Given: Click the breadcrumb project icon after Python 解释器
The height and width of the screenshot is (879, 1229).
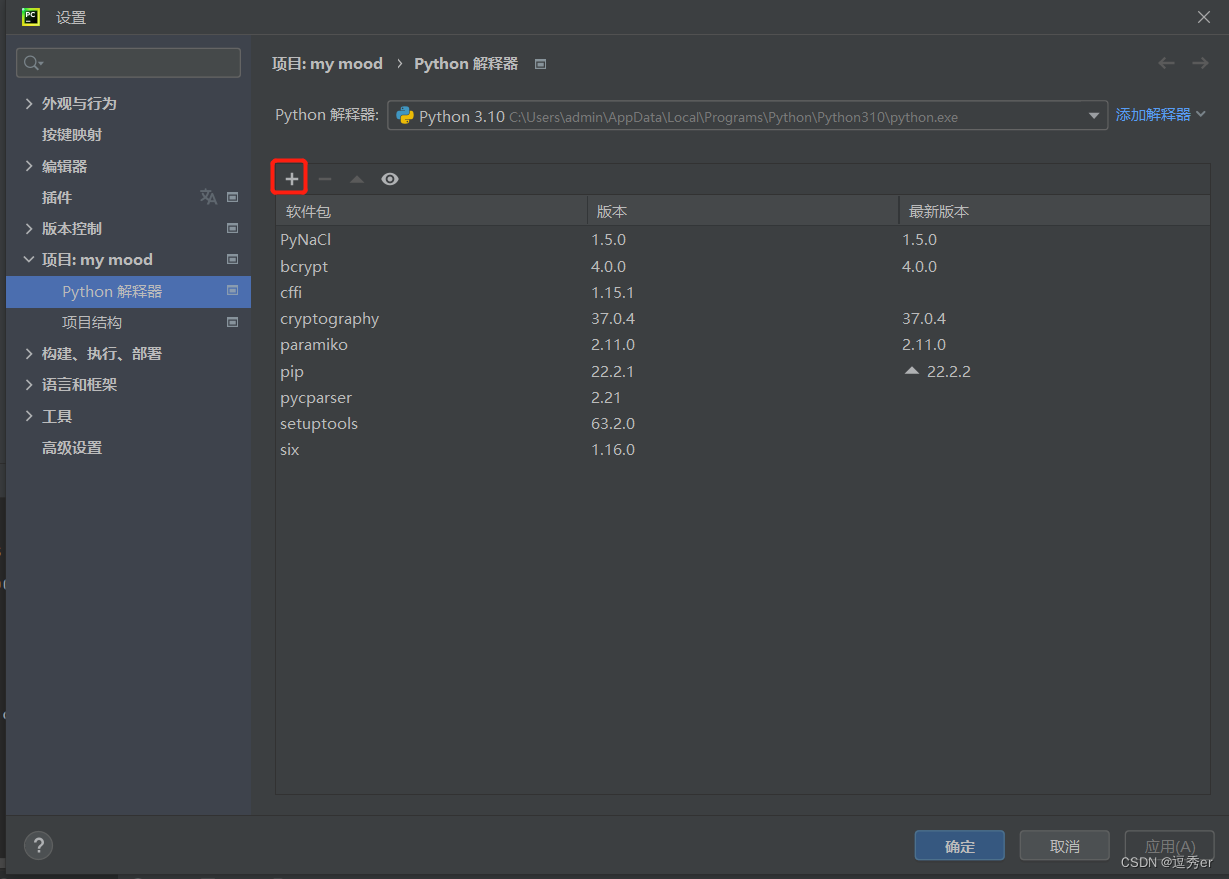Looking at the screenshot, I should click(x=541, y=64).
